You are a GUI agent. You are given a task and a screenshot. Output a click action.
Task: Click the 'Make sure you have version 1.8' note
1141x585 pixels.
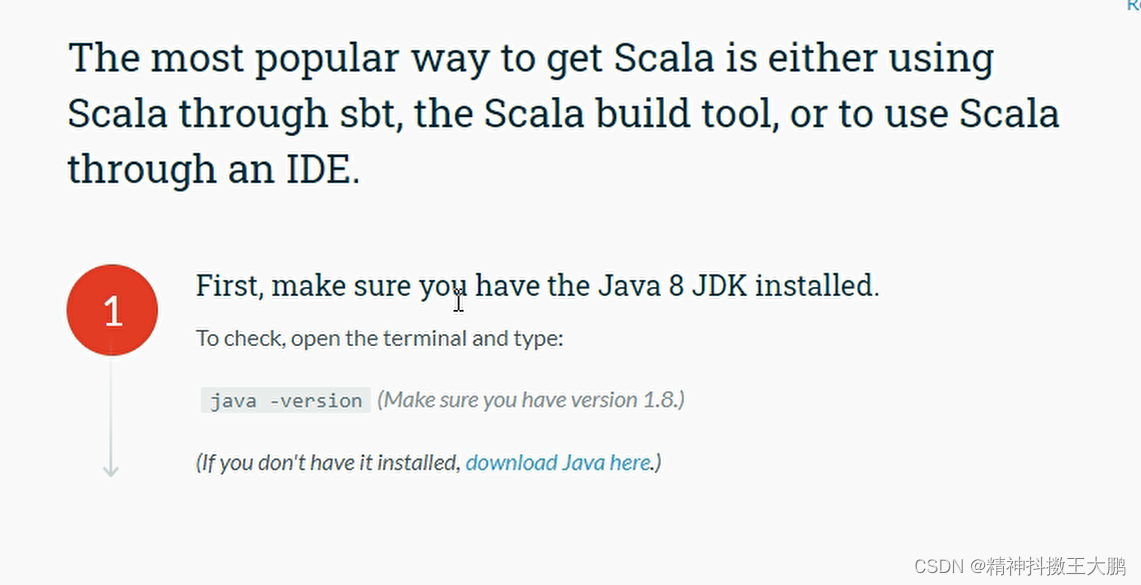click(531, 400)
